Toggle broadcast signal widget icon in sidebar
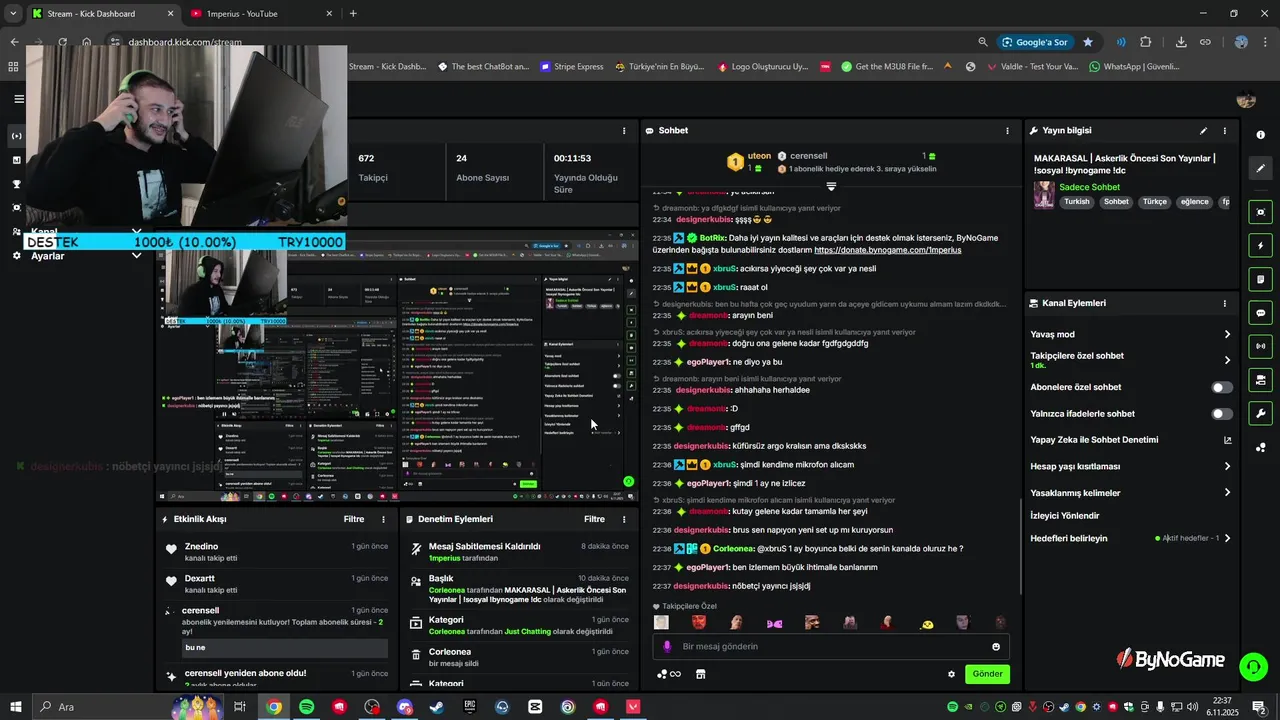 pos(1261,346)
